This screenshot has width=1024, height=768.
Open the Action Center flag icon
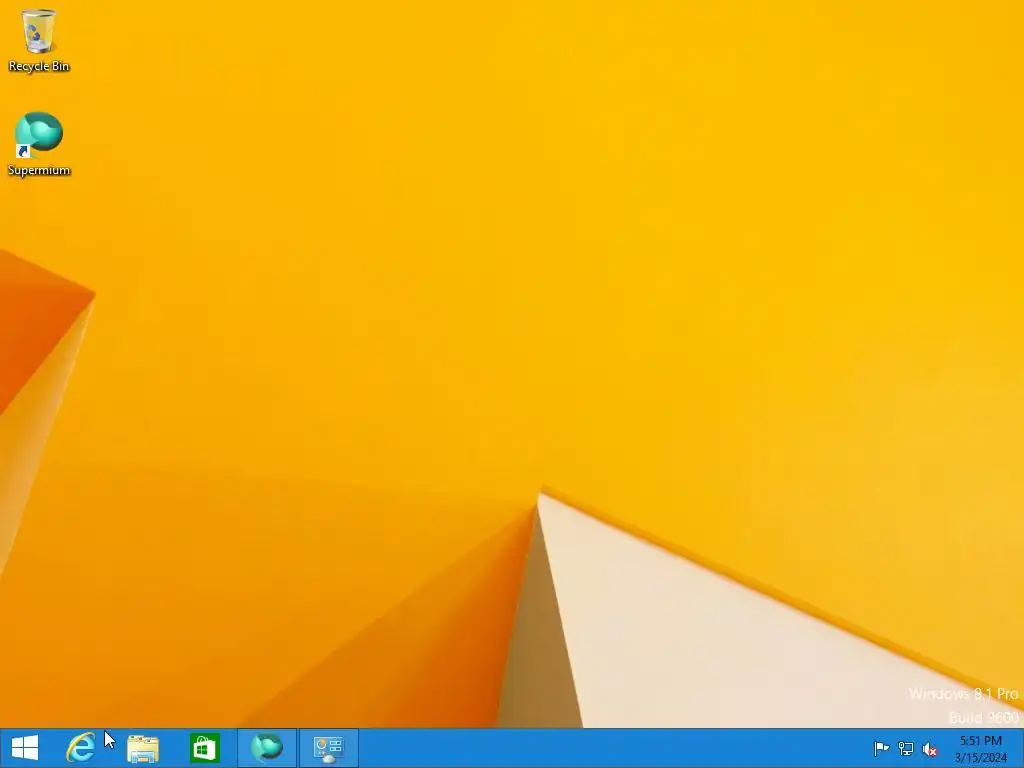(x=881, y=748)
